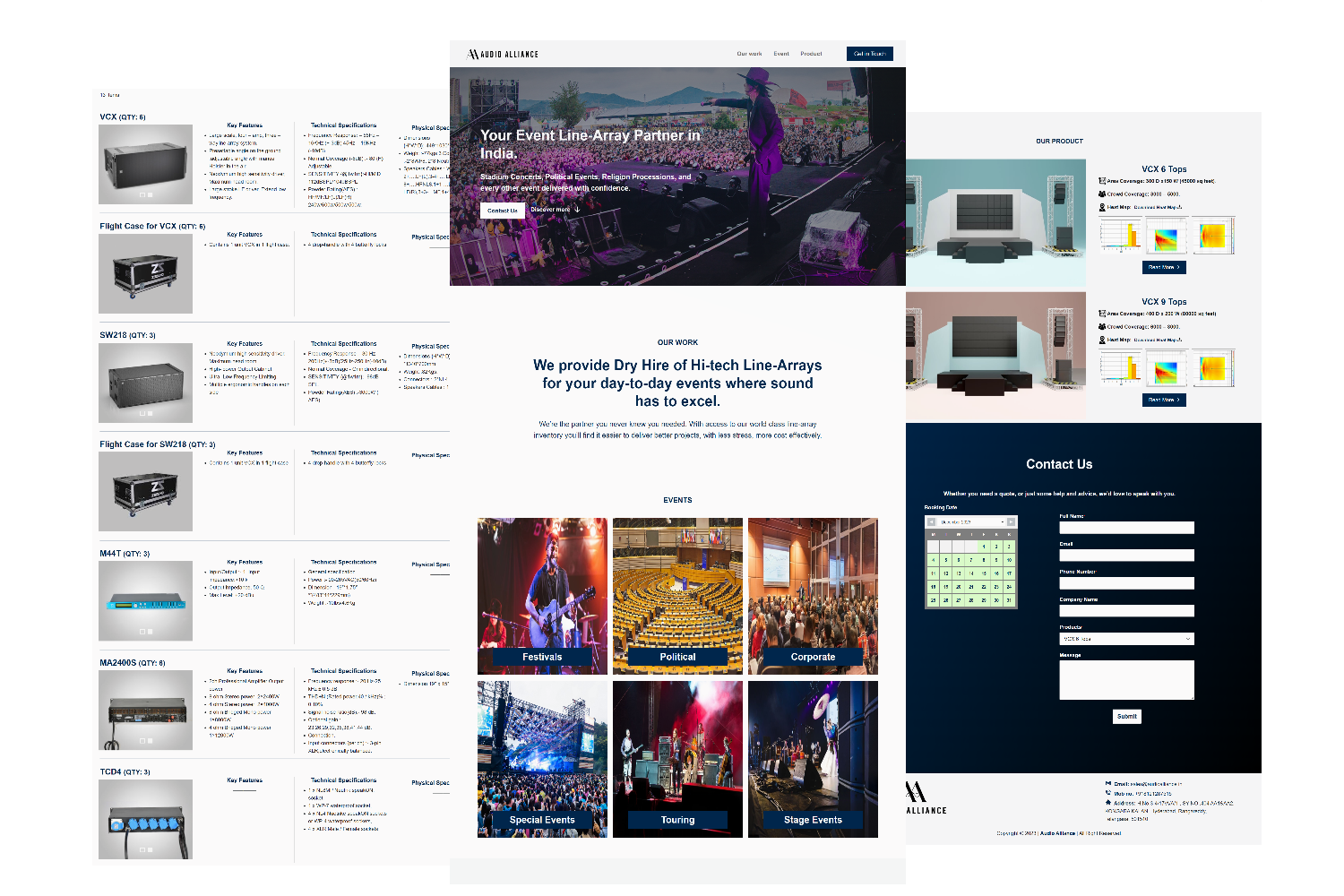This screenshot has height=896, width=1344.
Task: Submit the contact form
Action: coord(1127,717)
